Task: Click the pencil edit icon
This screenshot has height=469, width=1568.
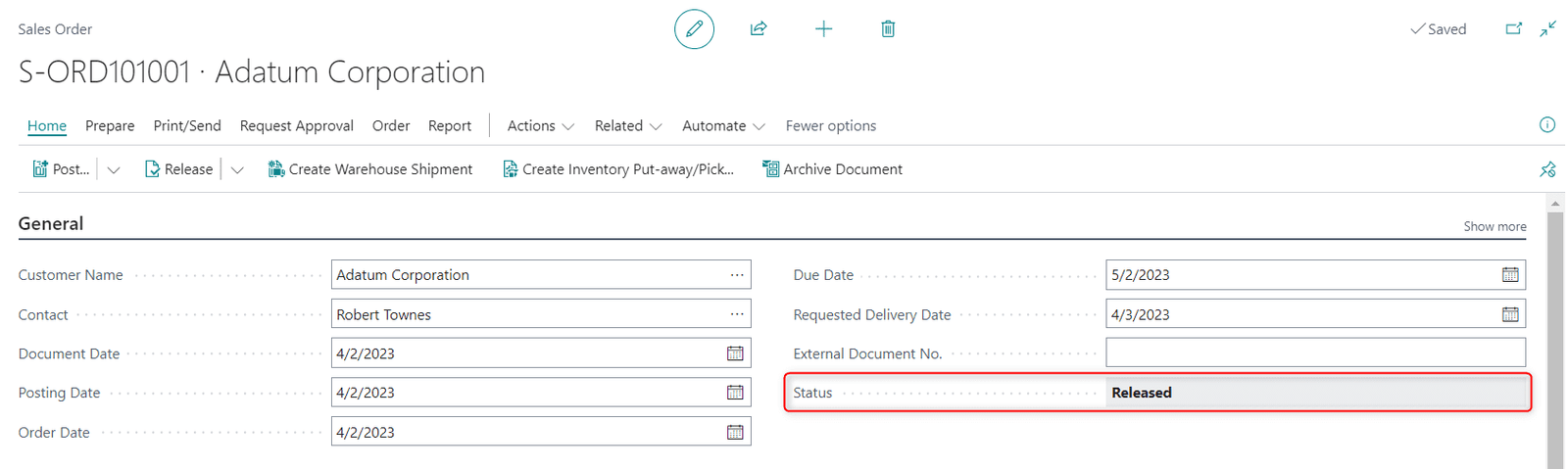Action: click(x=694, y=29)
